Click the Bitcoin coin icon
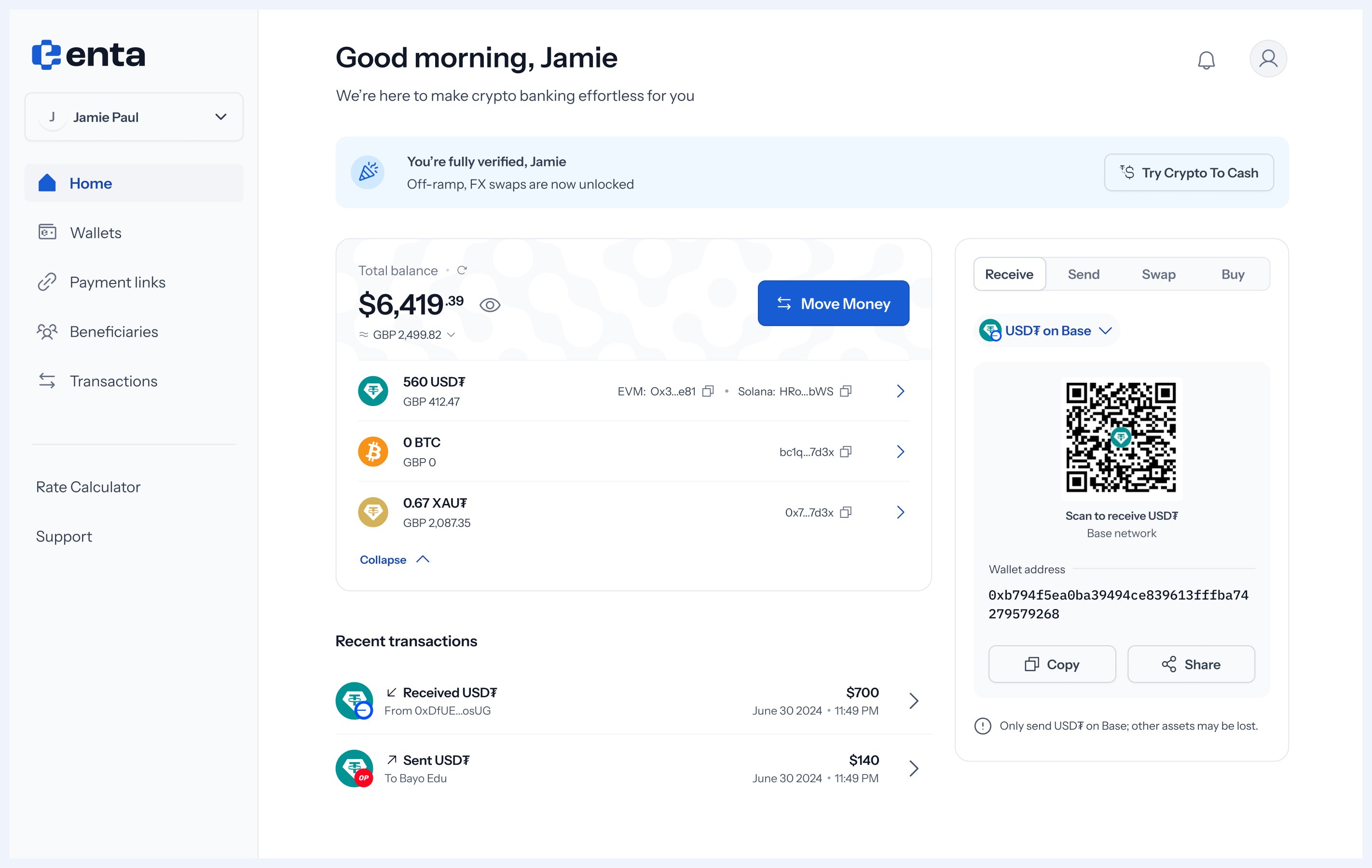 pos(373,452)
